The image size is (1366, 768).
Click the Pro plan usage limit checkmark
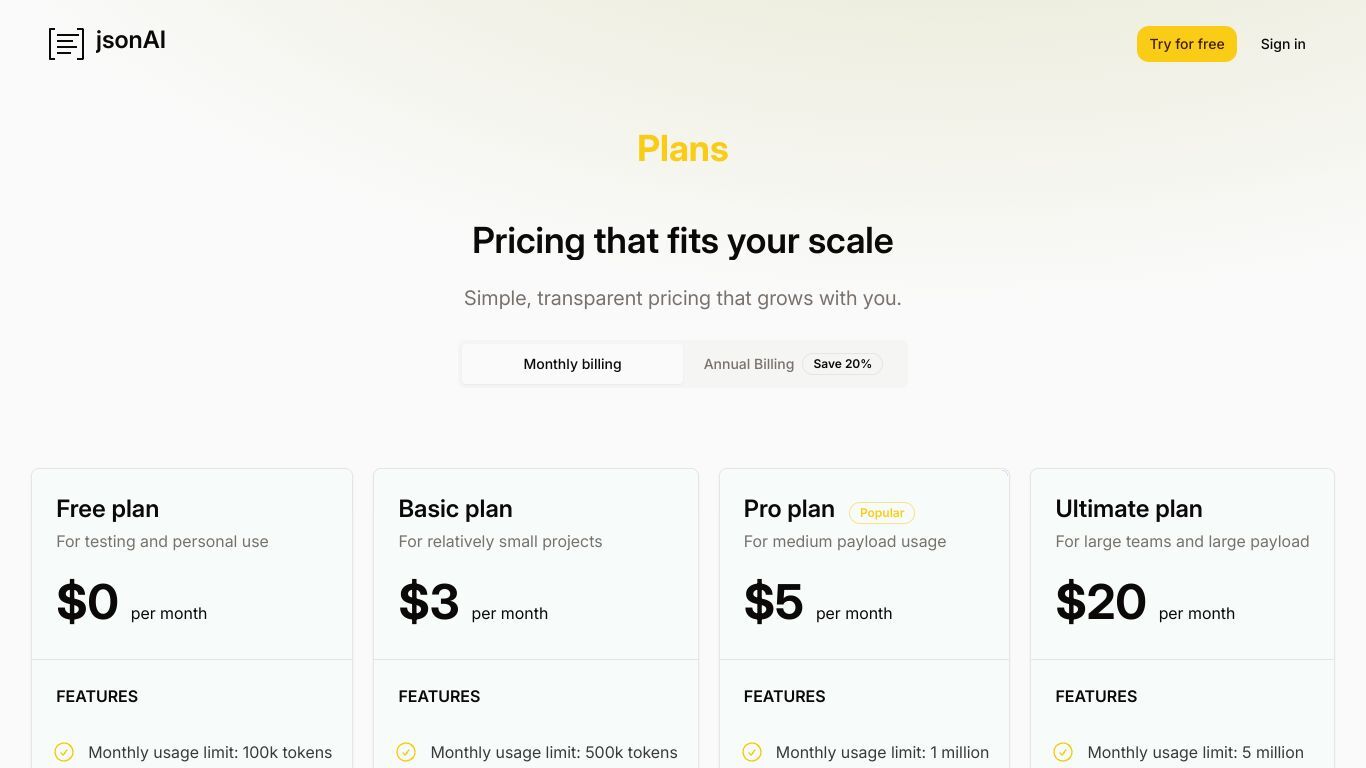752,752
